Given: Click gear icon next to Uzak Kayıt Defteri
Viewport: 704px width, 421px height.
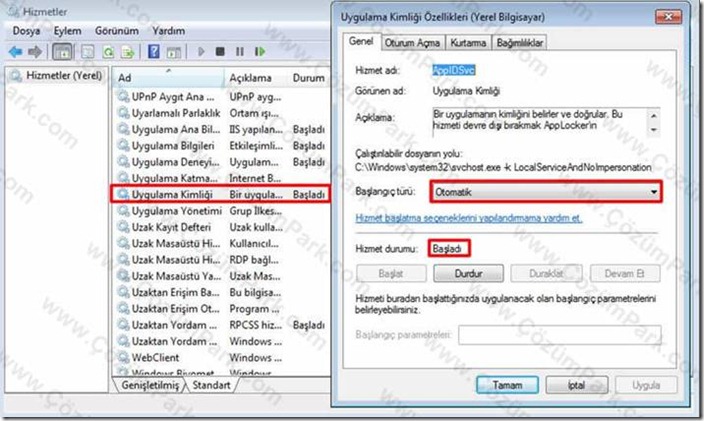Looking at the screenshot, I should click(123, 227).
